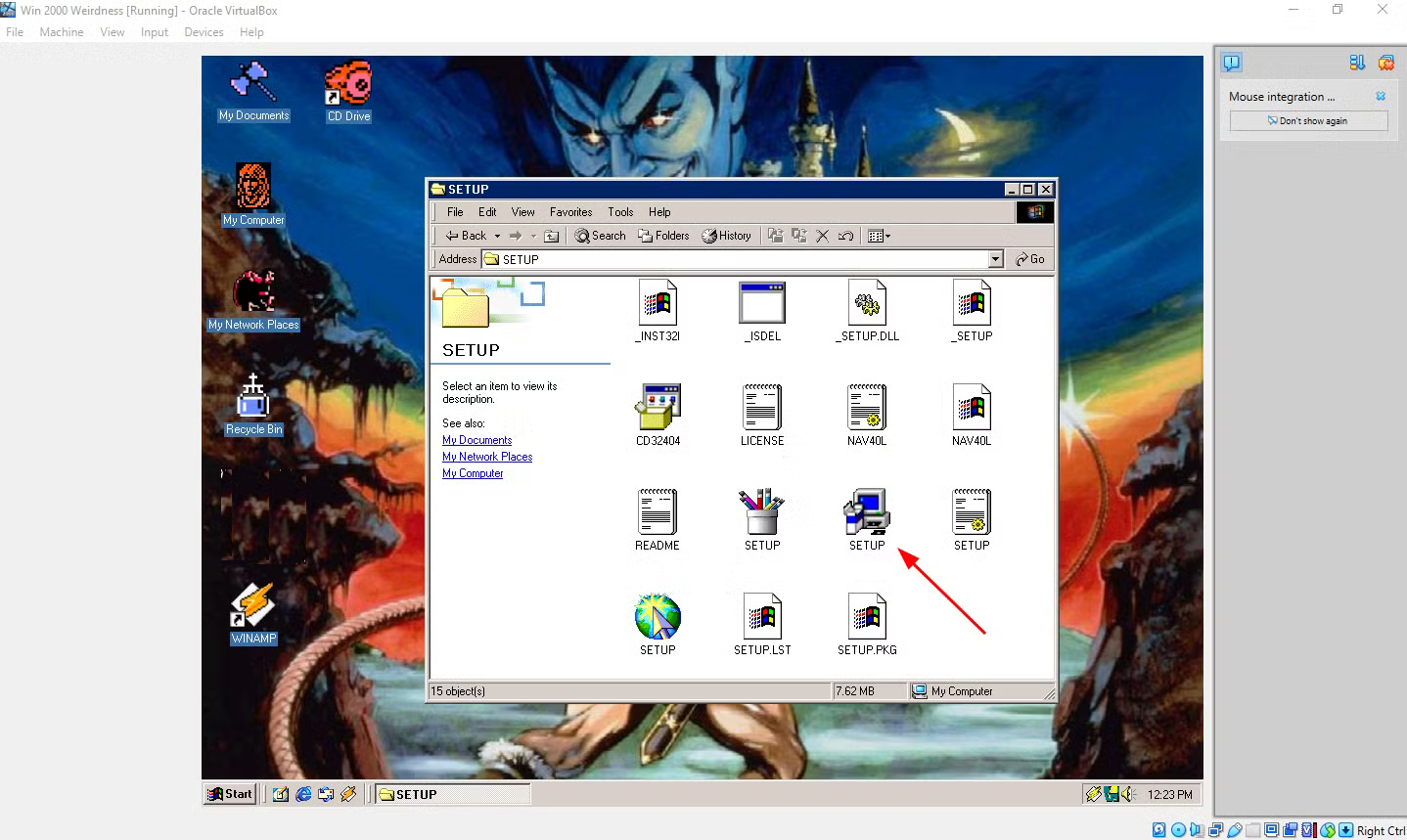Viewport: 1407px width, 840px height.
Task: Click the Delete X icon in Explorer toolbar
Action: [822, 236]
